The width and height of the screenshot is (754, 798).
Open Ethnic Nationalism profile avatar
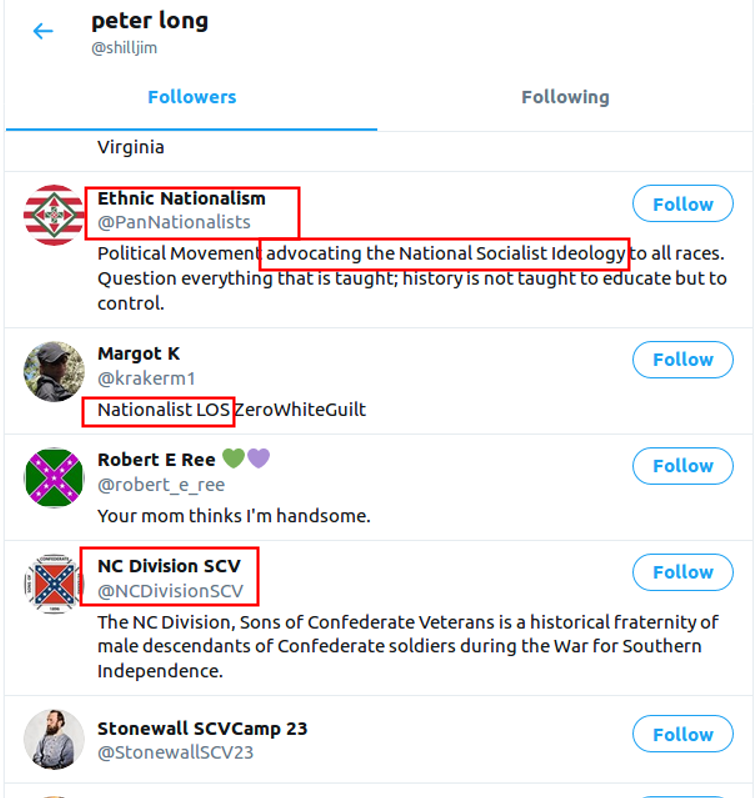click(x=54, y=214)
